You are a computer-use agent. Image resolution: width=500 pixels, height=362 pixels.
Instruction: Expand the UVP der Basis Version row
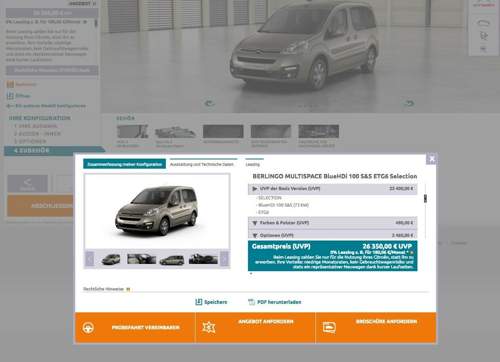tap(332, 189)
